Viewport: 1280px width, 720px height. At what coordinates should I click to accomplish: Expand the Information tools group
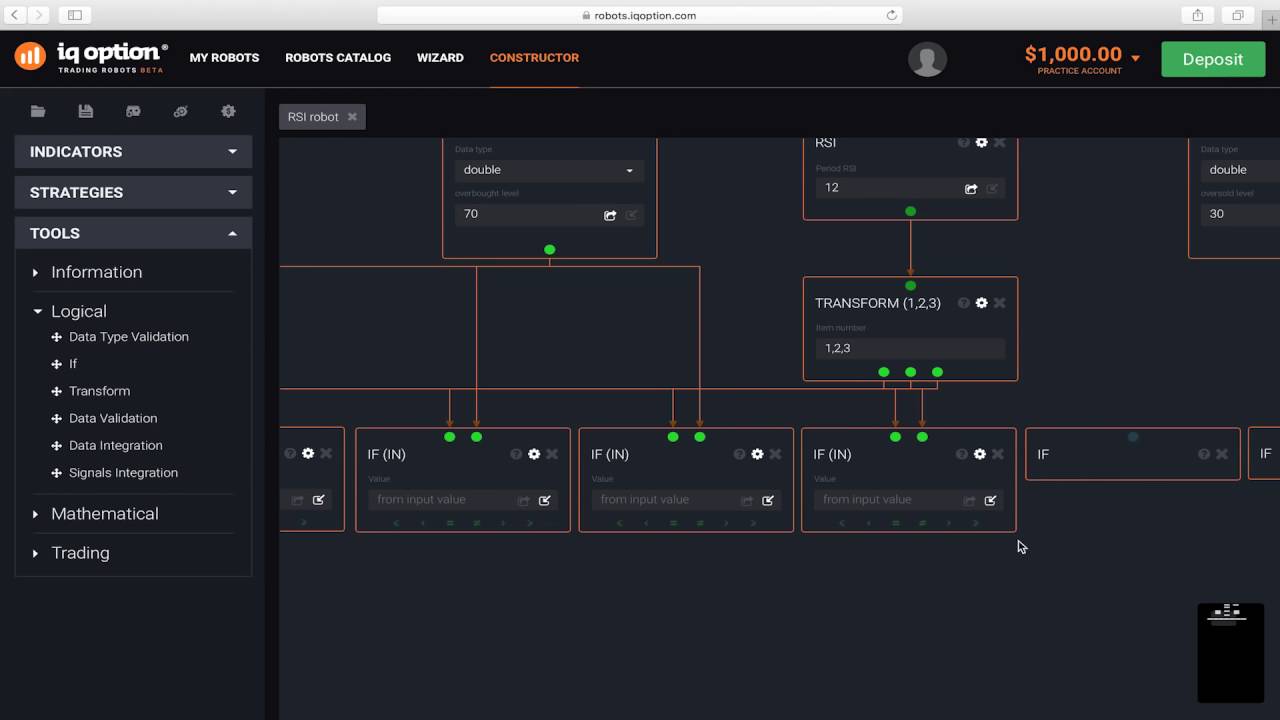(96, 272)
